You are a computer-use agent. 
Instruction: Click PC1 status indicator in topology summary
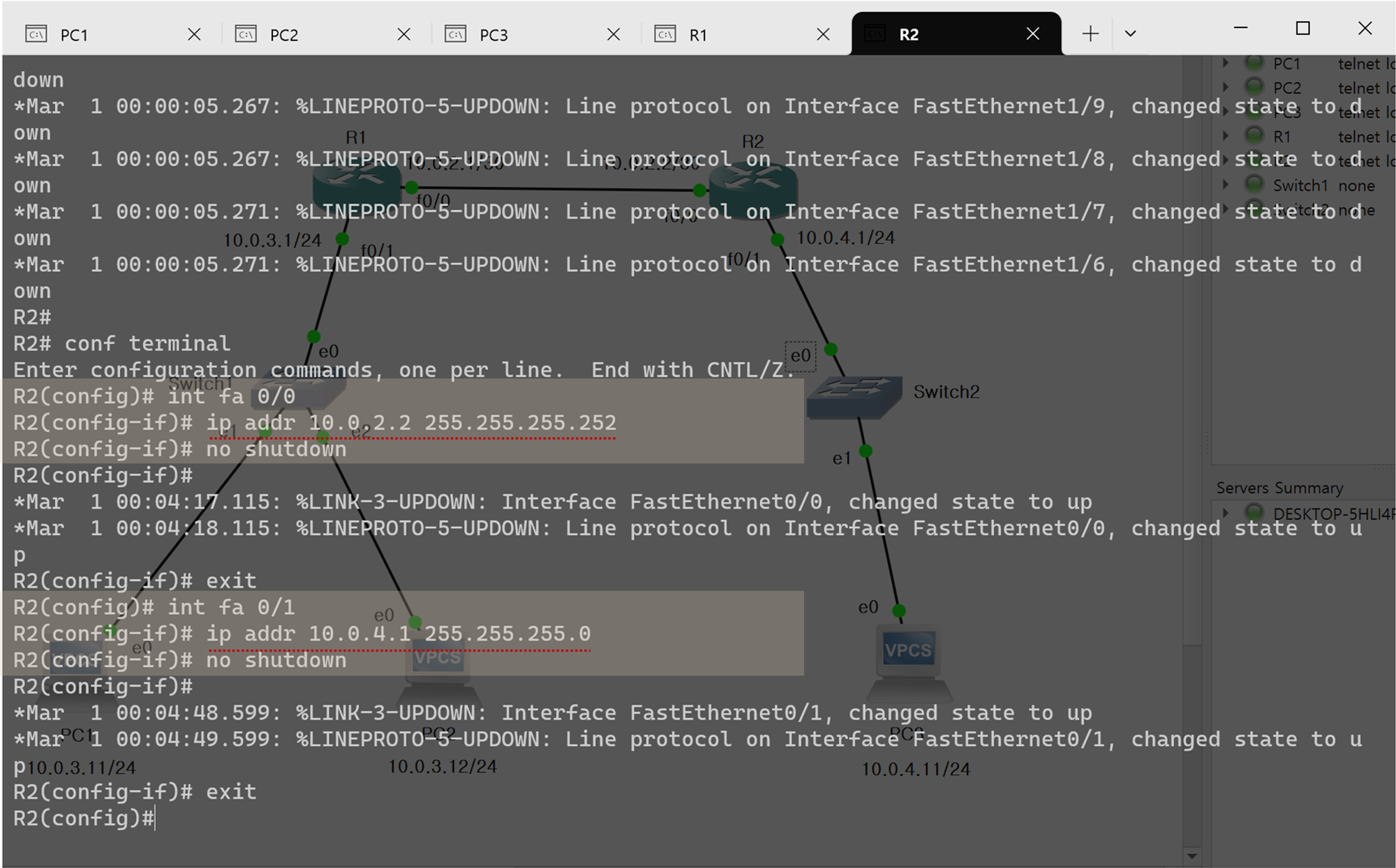(1254, 63)
